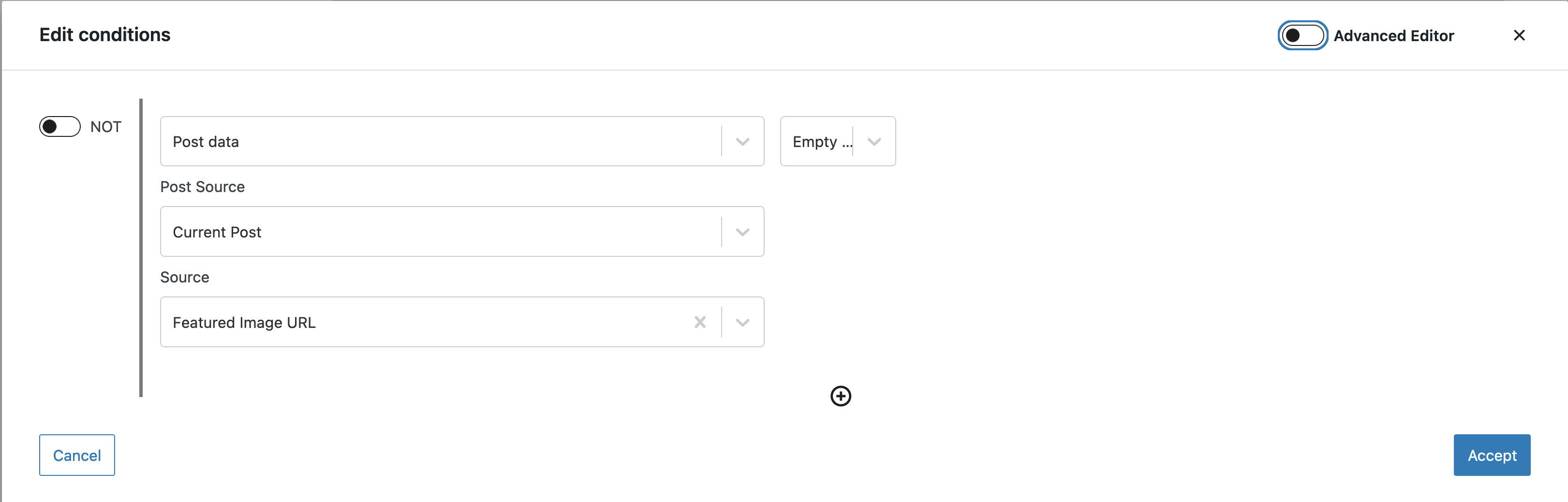The width and height of the screenshot is (1568, 502).
Task: Click the Advanced Editor label text
Action: 1393,36
